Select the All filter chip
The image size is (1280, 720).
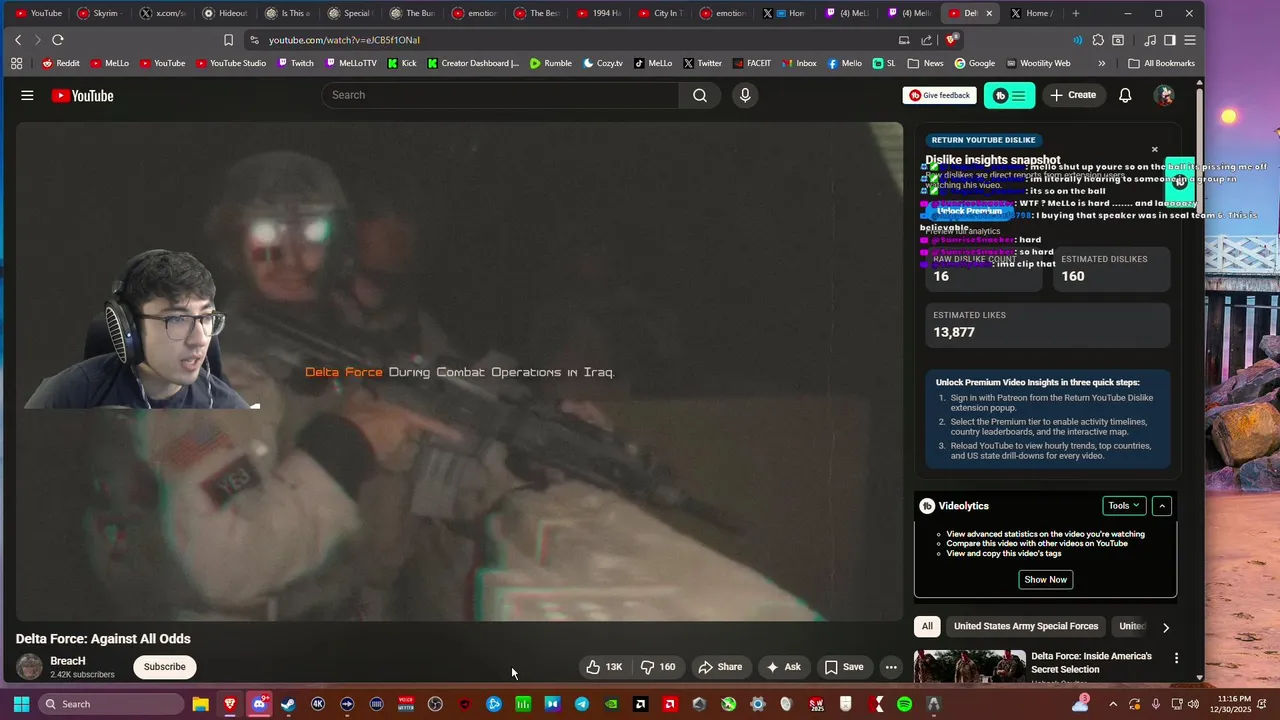pyautogui.click(x=927, y=627)
